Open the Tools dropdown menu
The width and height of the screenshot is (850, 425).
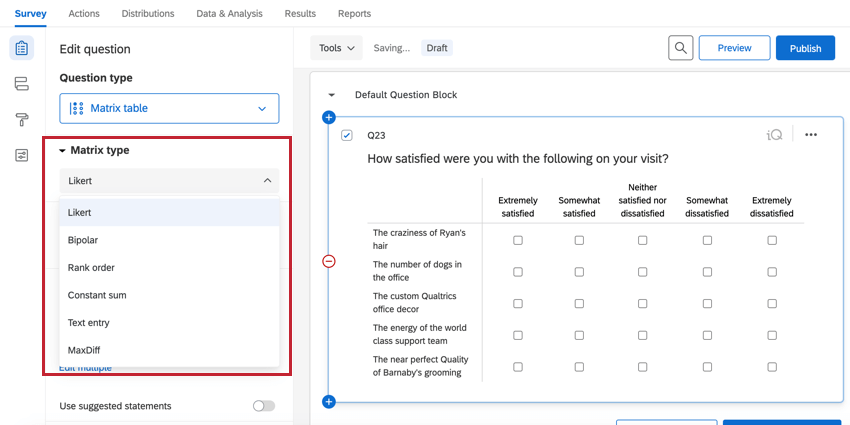point(337,48)
